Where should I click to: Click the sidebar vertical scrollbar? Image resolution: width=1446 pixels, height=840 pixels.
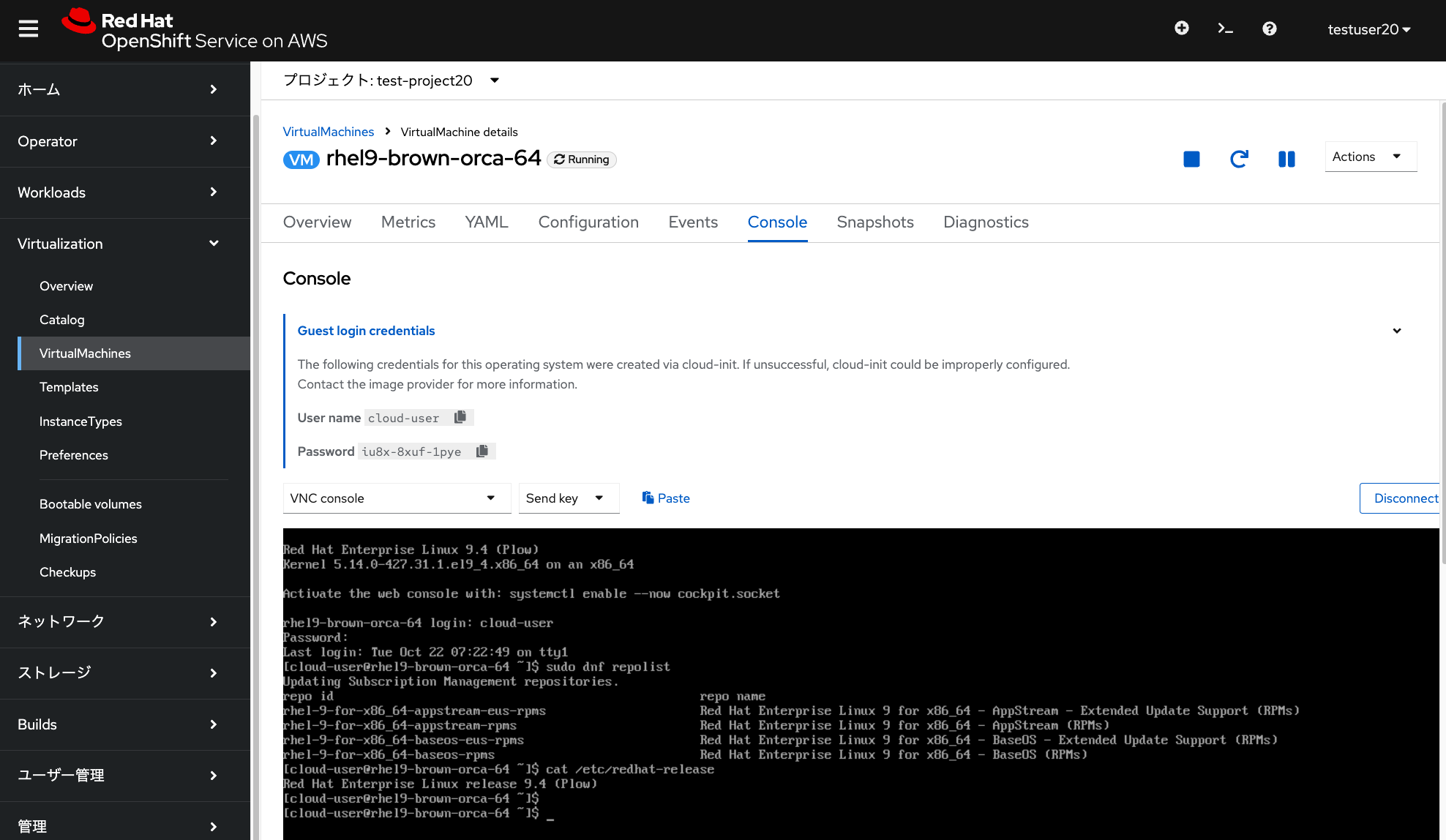tap(255, 476)
